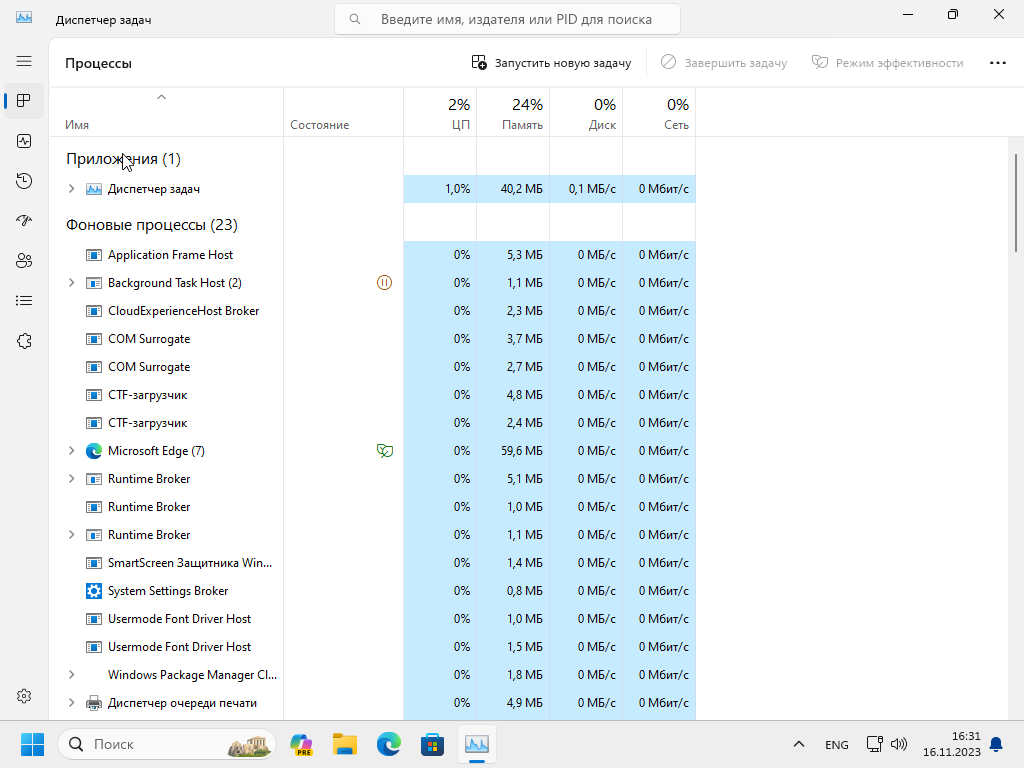Sort processes by the Память column
1024x768 pixels.
click(513, 114)
